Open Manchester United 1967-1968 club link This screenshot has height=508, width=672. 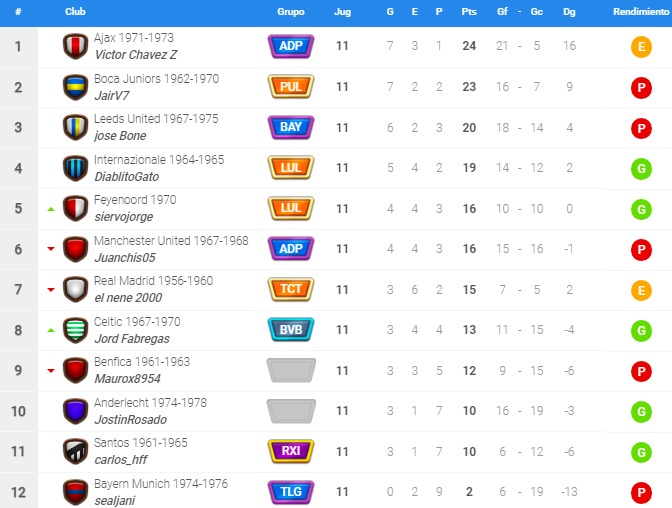point(171,240)
